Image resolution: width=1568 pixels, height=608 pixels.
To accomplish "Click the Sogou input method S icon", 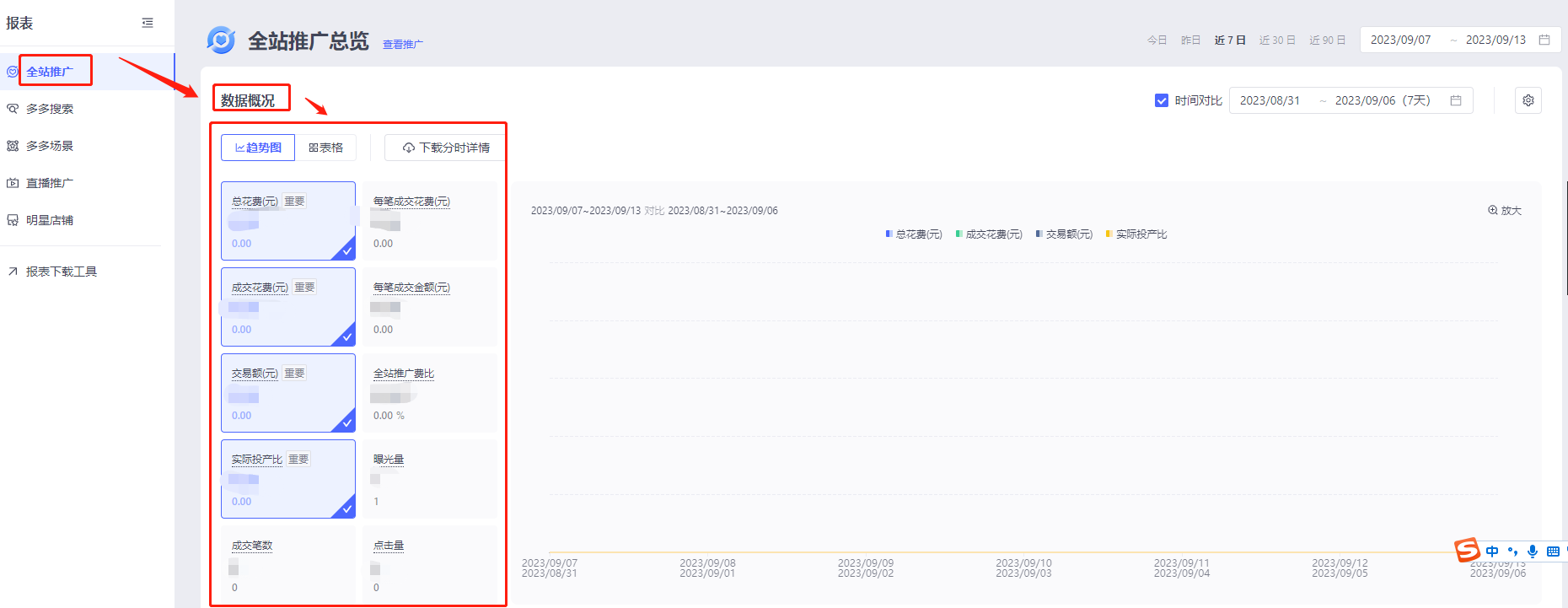I will [1467, 551].
